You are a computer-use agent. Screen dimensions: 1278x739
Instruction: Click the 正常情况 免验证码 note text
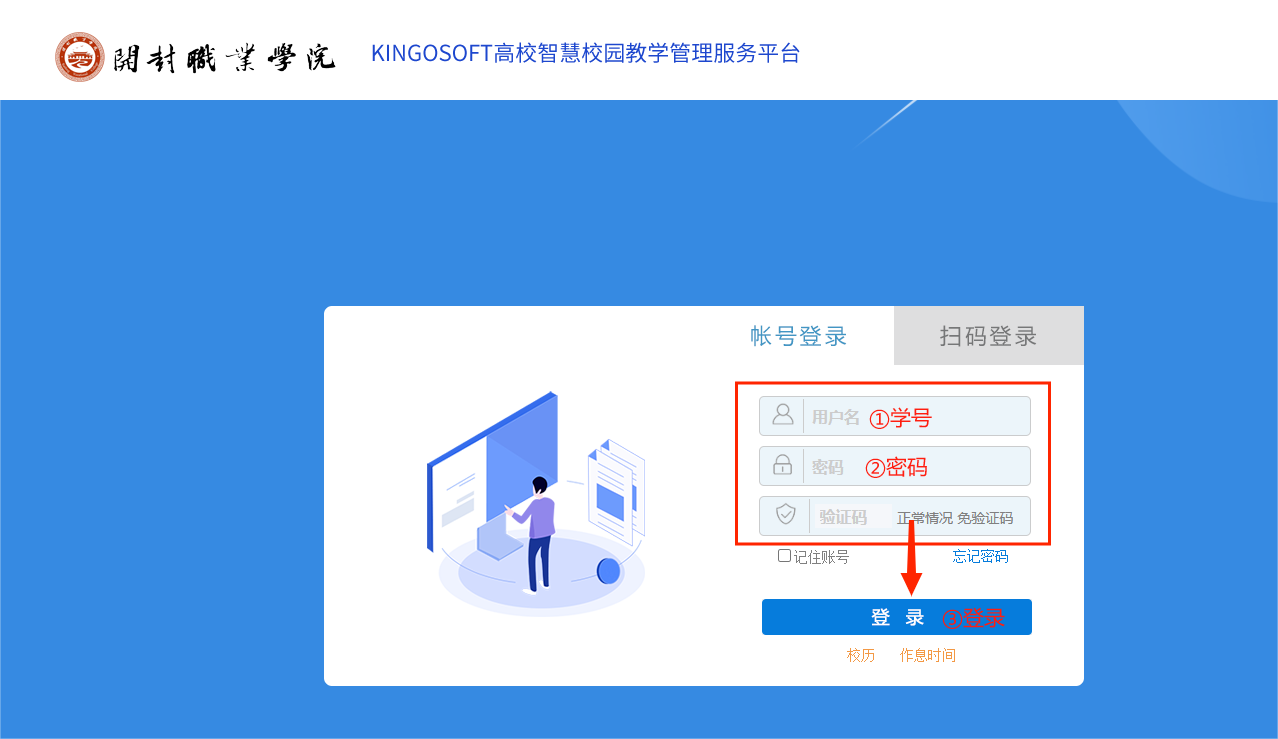(x=955, y=518)
